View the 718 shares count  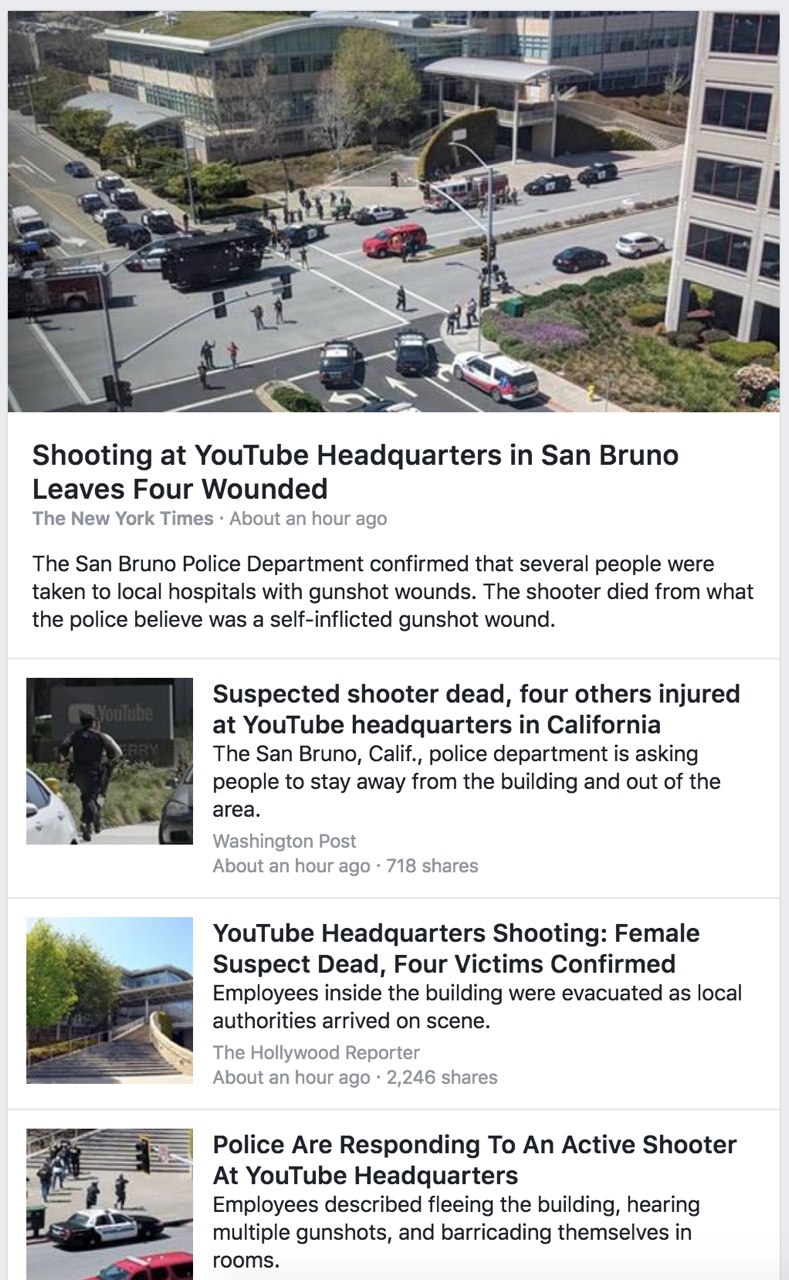(432, 866)
